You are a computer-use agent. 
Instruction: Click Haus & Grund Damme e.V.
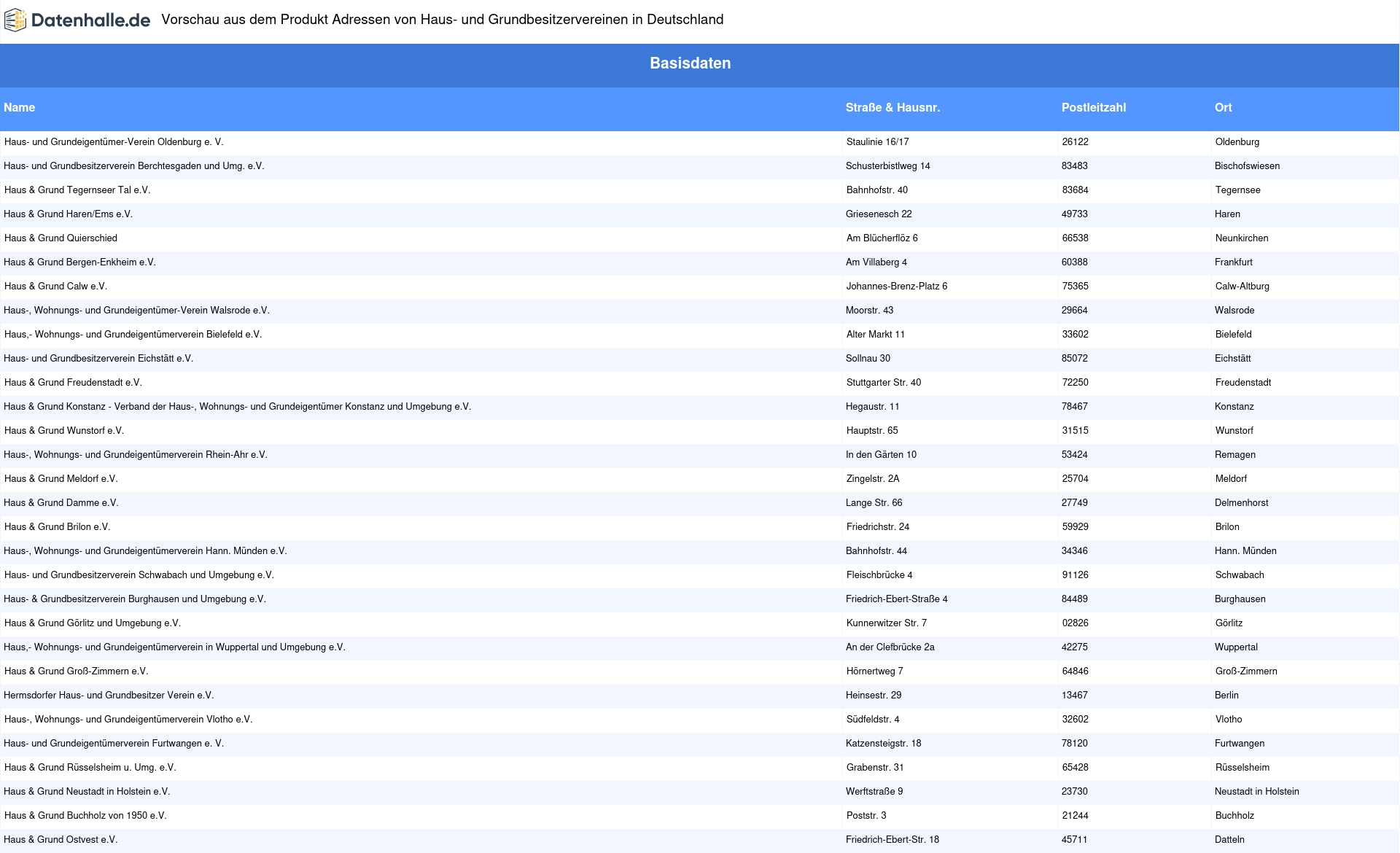tap(61, 503)
